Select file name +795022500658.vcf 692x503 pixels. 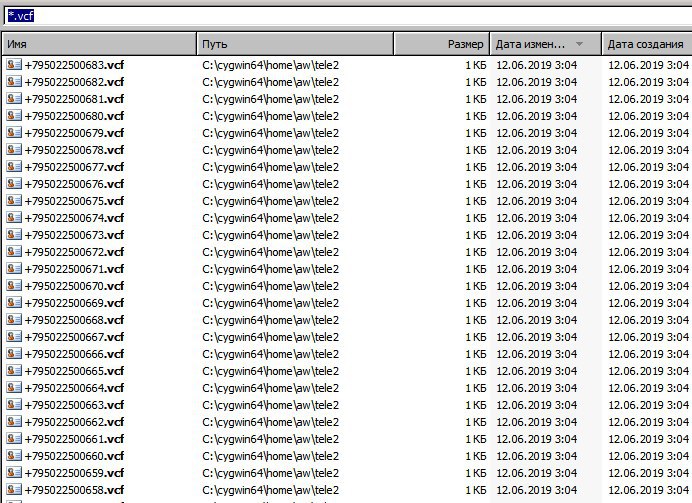coord(74,490)
